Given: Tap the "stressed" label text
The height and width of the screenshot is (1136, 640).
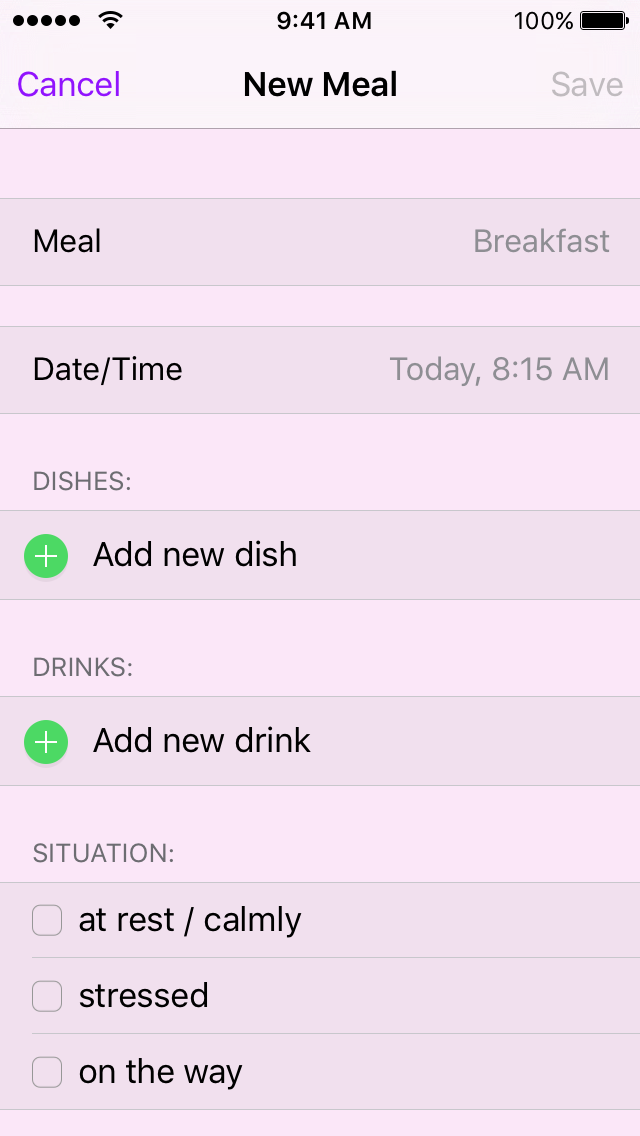Looking at the screenshot, I should 144,996.
